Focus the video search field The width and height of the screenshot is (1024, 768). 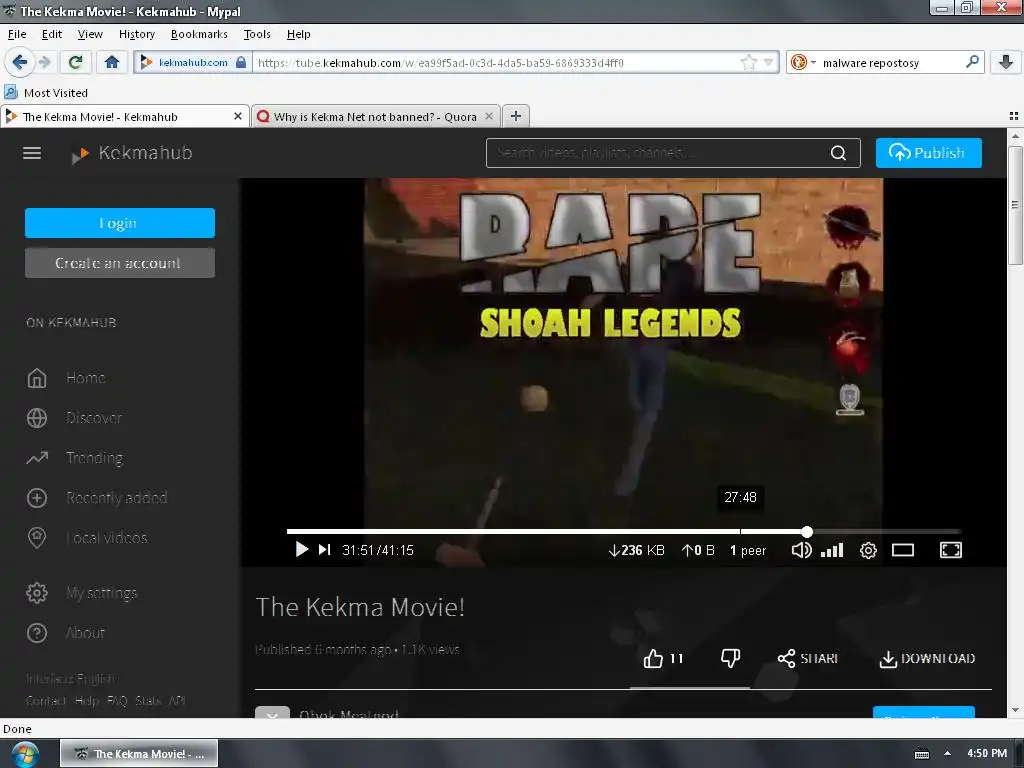656,153
